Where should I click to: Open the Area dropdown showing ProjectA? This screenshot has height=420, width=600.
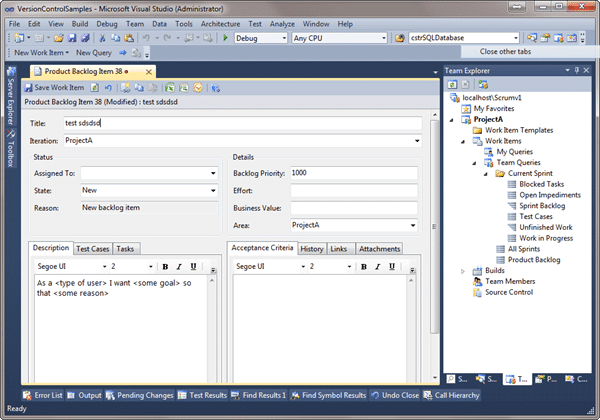[413, 225]
